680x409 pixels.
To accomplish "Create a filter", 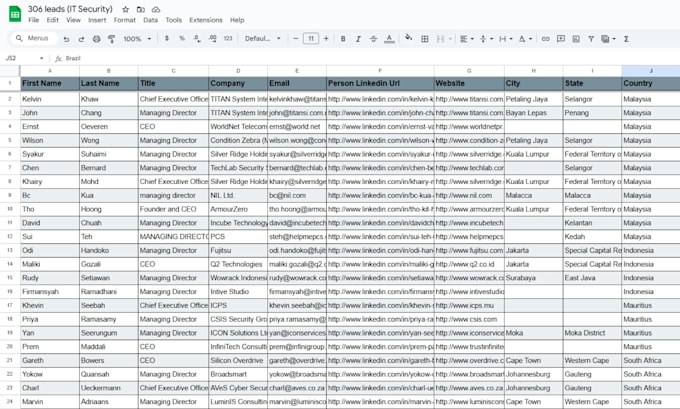I will coord(591,39).
